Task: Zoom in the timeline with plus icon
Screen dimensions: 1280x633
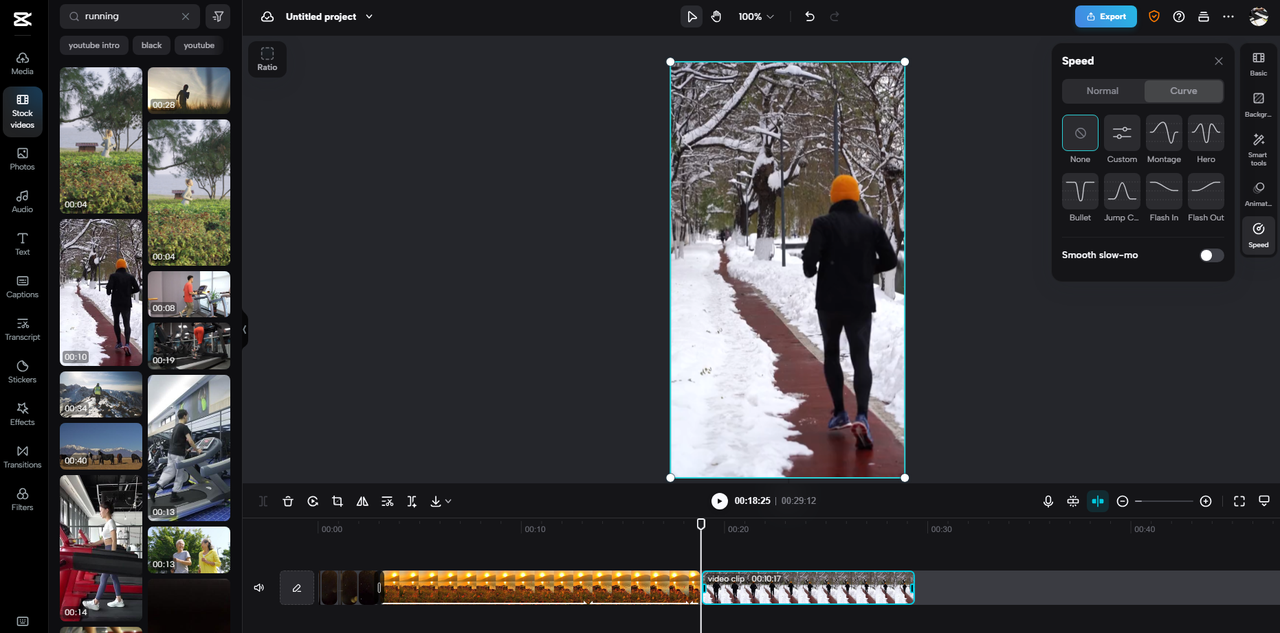Action: pyautogui.click(x=1206, y=501)
